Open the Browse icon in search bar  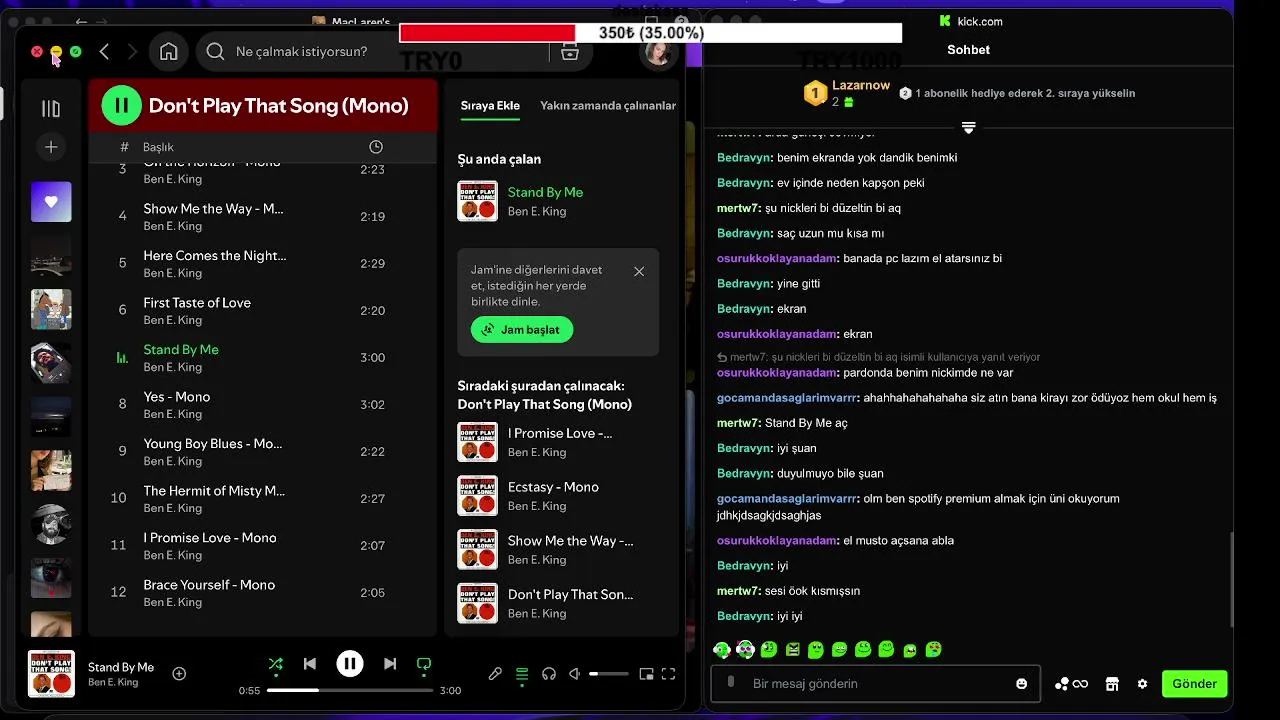[x=569, y=52]
